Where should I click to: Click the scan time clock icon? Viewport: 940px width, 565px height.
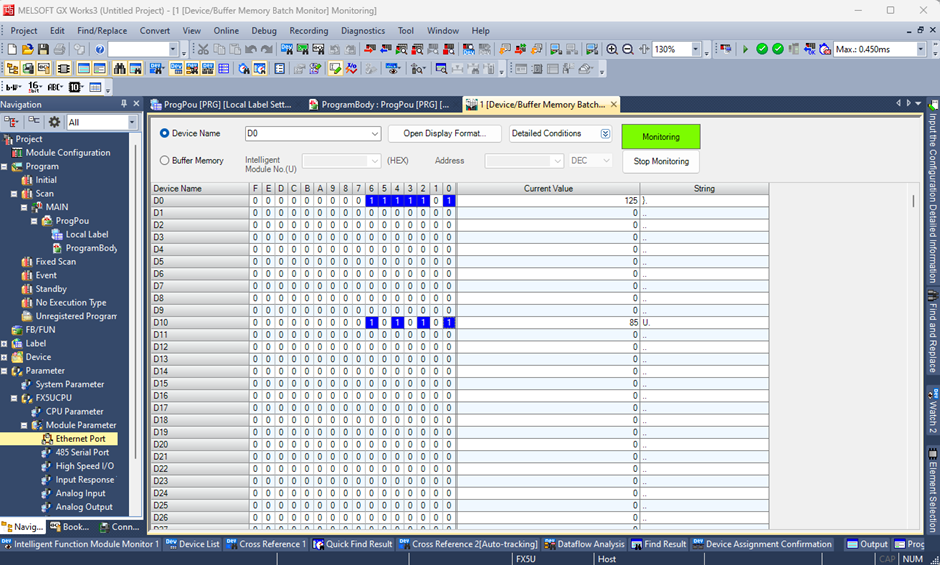(825, 49)
